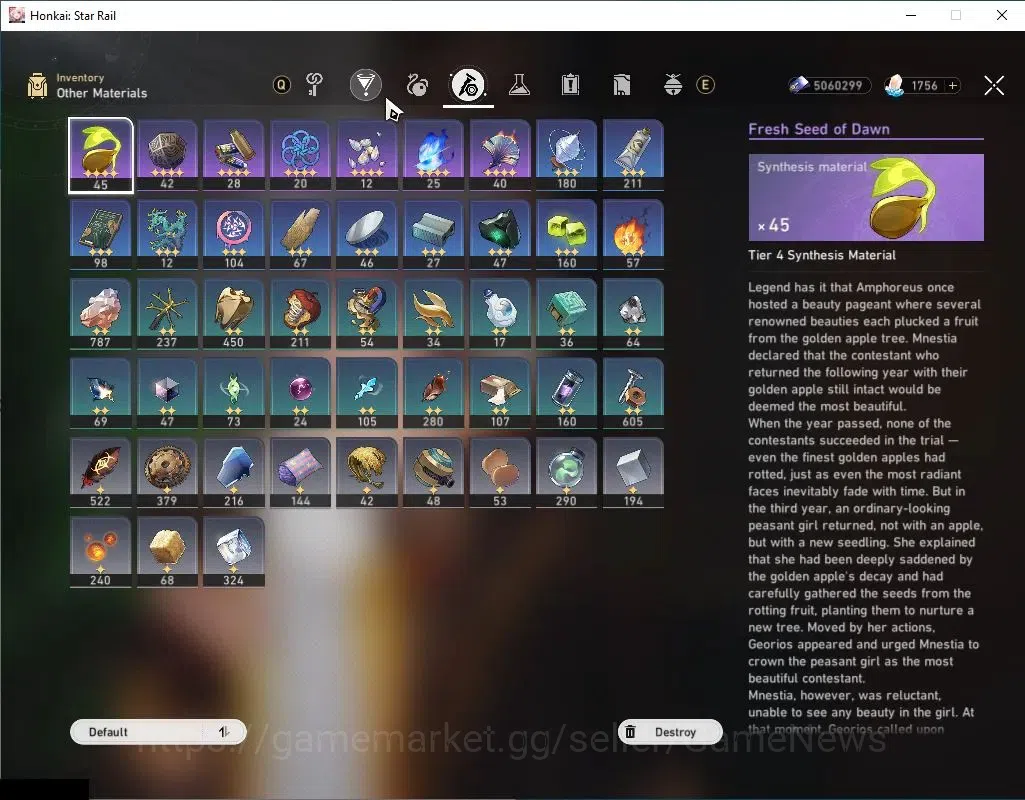Click the Inventory backpack icon

pyautogui.click(x=37, y=86)
